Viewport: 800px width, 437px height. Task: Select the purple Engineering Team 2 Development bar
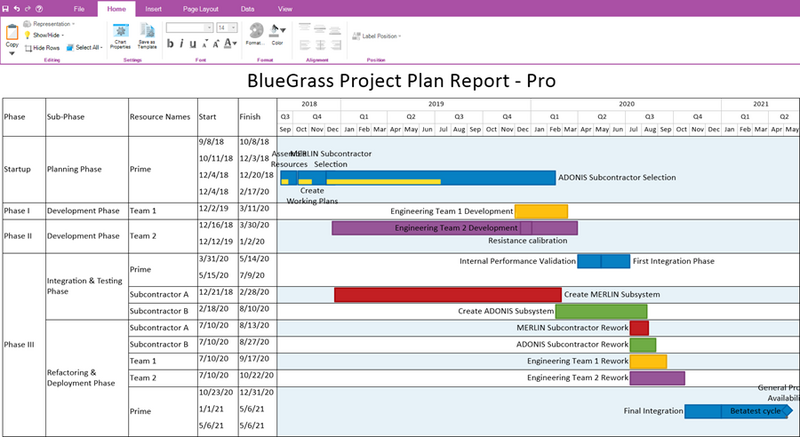(455, 228)
